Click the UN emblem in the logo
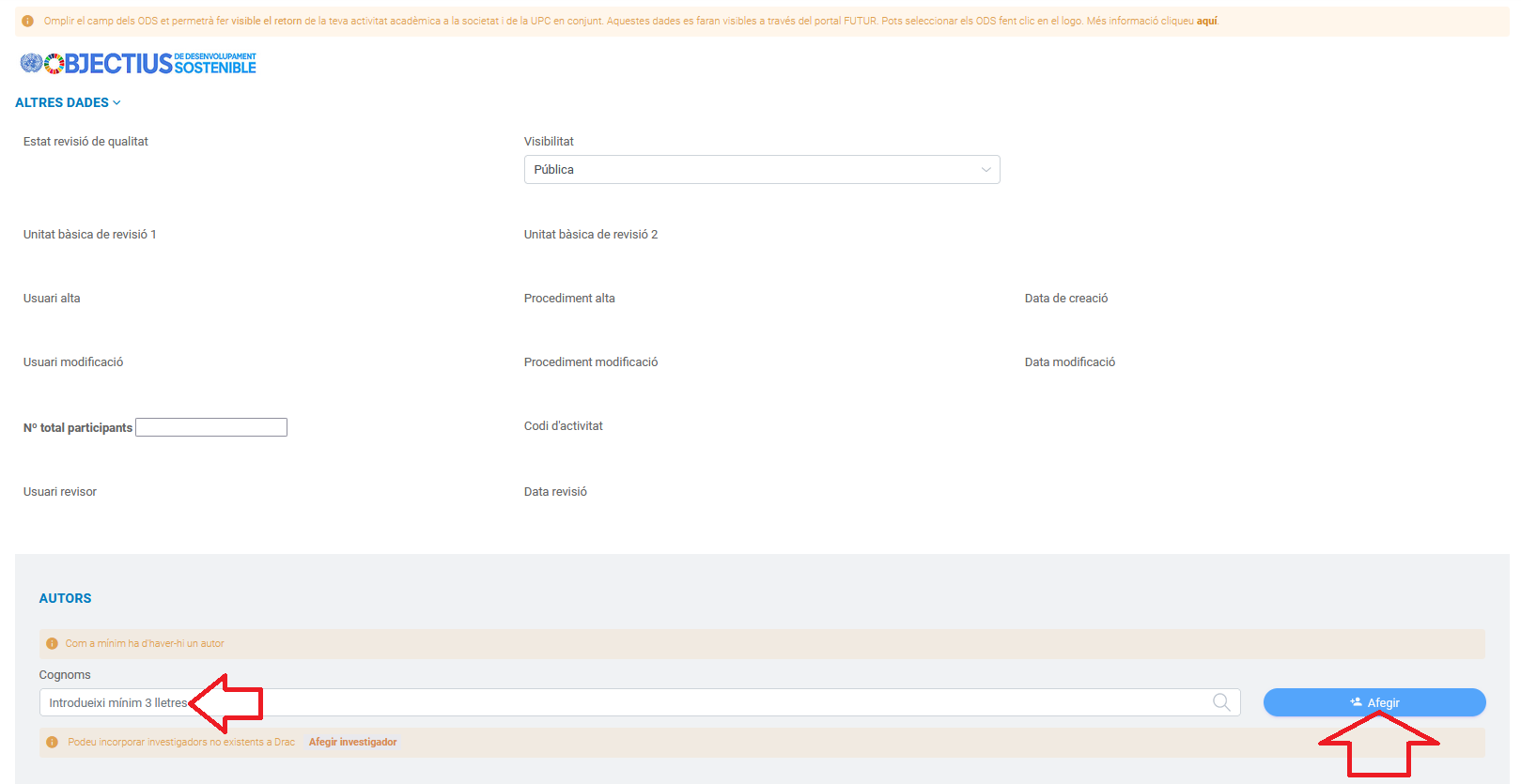The width and height of the screenshot is (1521, 784). click(x=31, y=63)
